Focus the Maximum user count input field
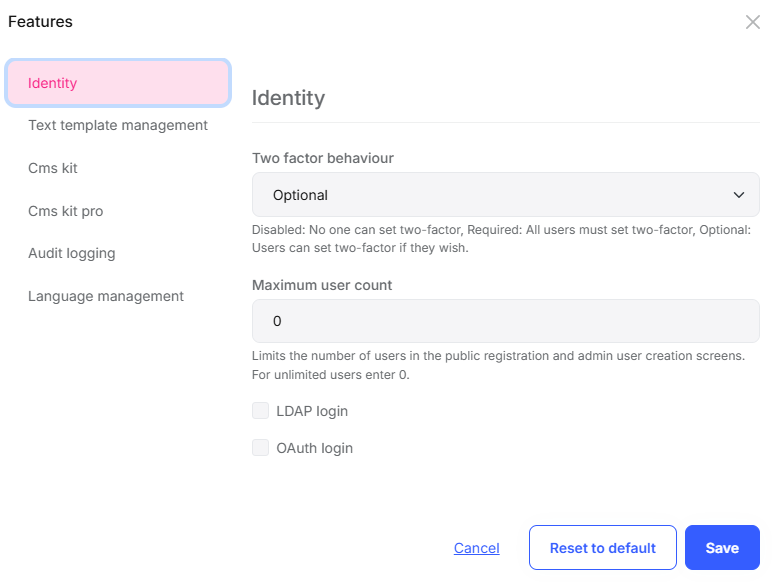Image resolution: width=772 pixels, height=582 pixels. [x=505, y=321]
